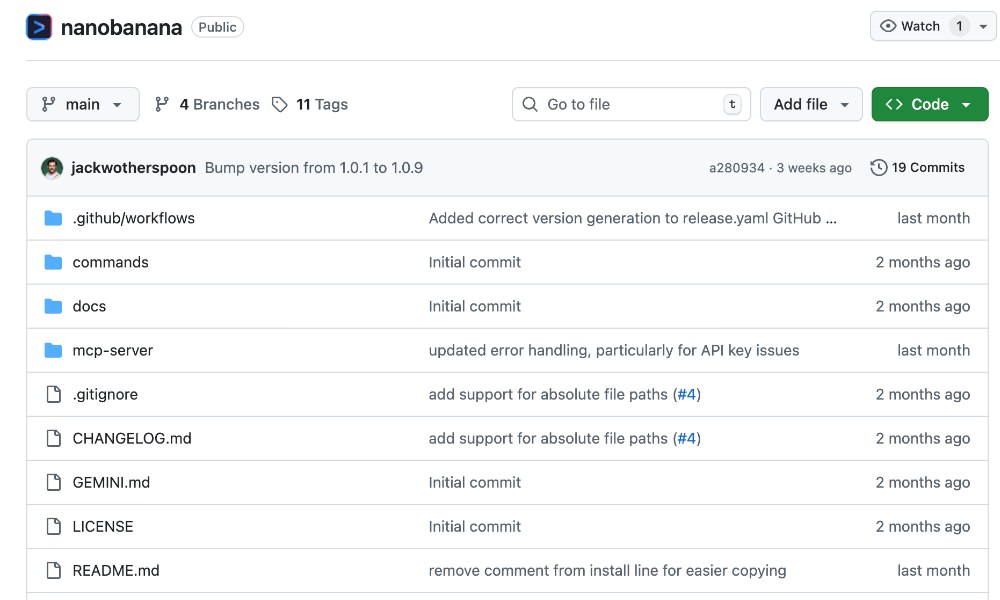The width and height of the screenshot is (1000, 600).
Task: Open the main branch selector
Action: [83, 104]
